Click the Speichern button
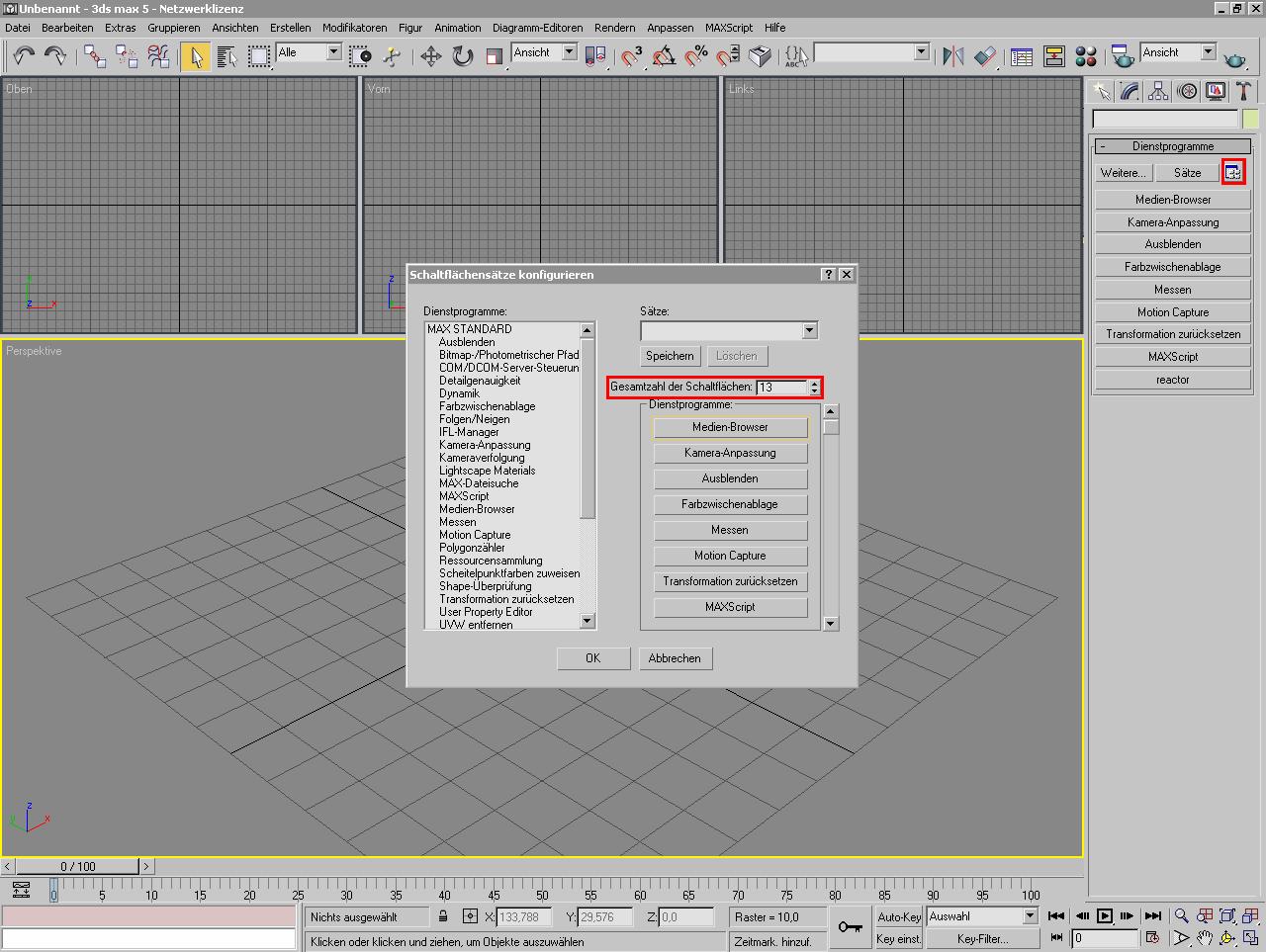Viewport: 1266px width, 952px height. click(670, 356)
